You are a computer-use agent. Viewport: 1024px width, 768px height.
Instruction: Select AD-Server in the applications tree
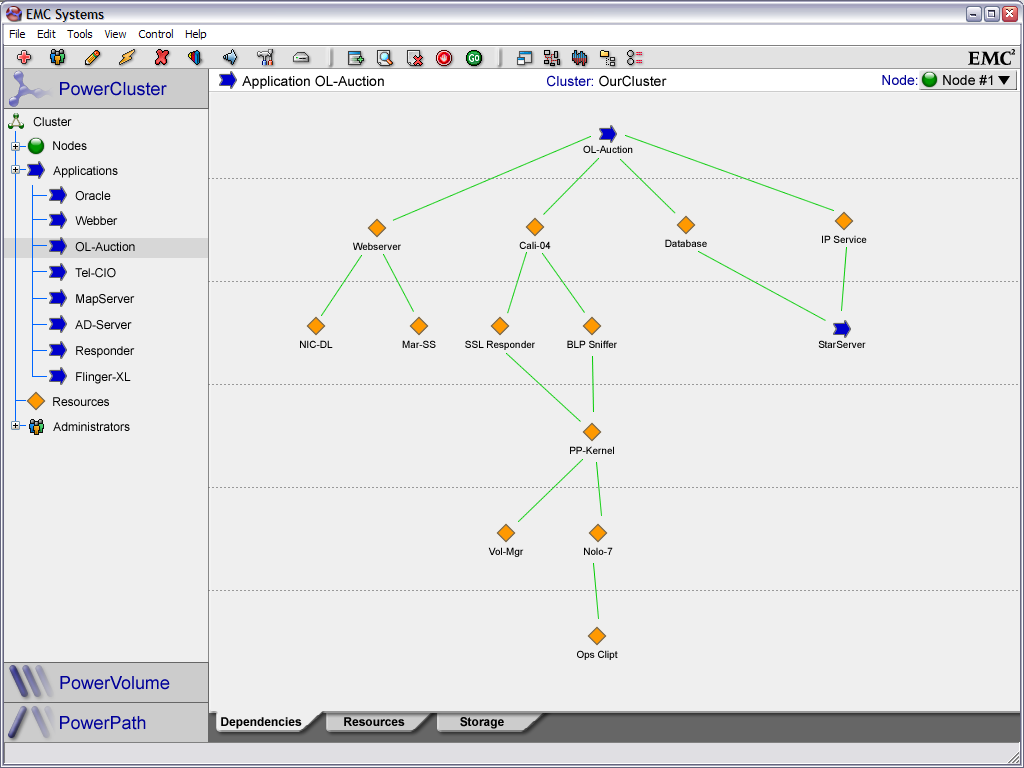tap(103, 325)
